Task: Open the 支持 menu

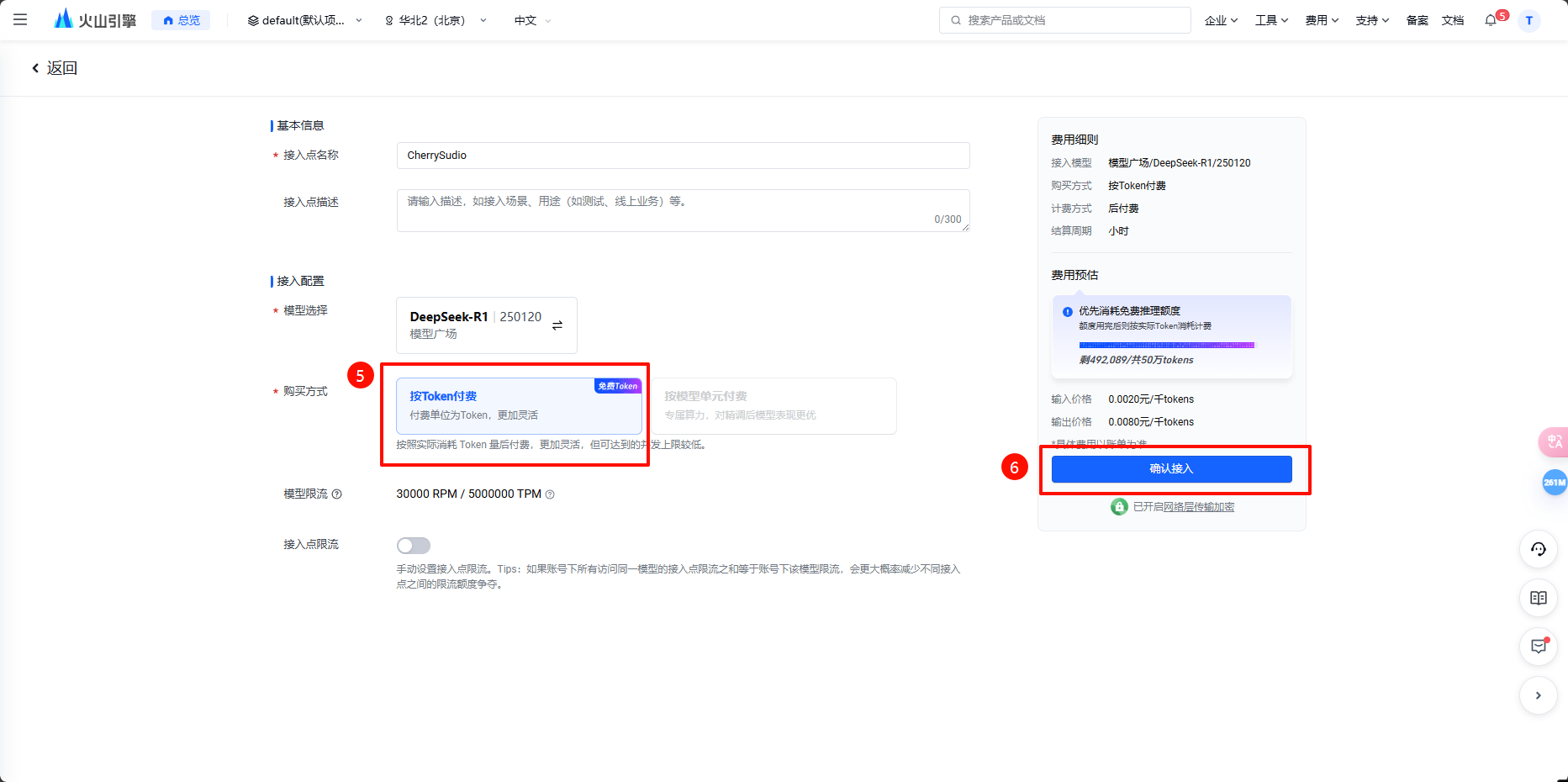Action: coord(1372,20)
